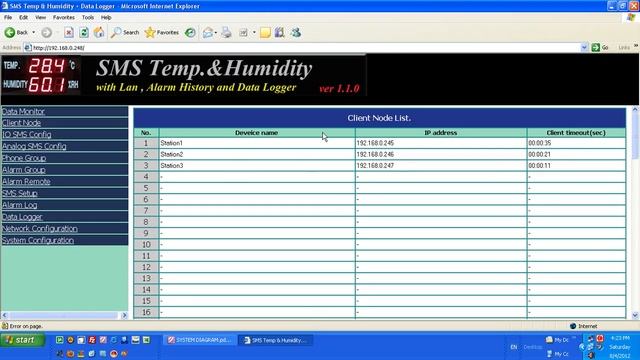The width and height of the screenshot is (640, 360).
Task: Open the File menu
Action: [x=8, y=18]
